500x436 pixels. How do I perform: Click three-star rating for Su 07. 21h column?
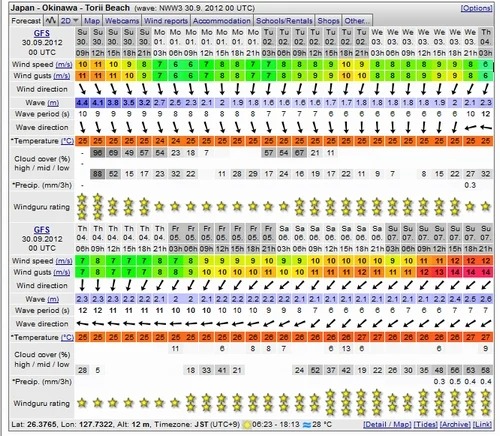[486, 403]
